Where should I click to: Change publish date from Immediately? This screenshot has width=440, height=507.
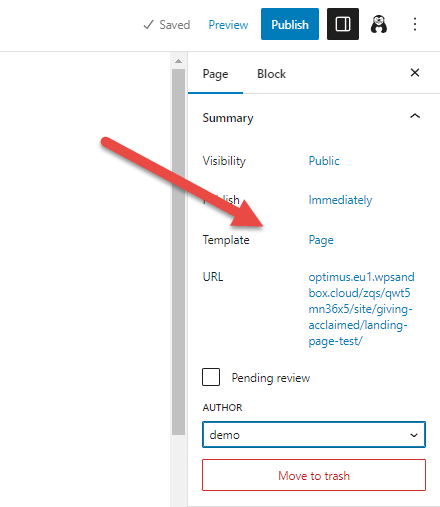pyautogui.click(x=340, y=200)
